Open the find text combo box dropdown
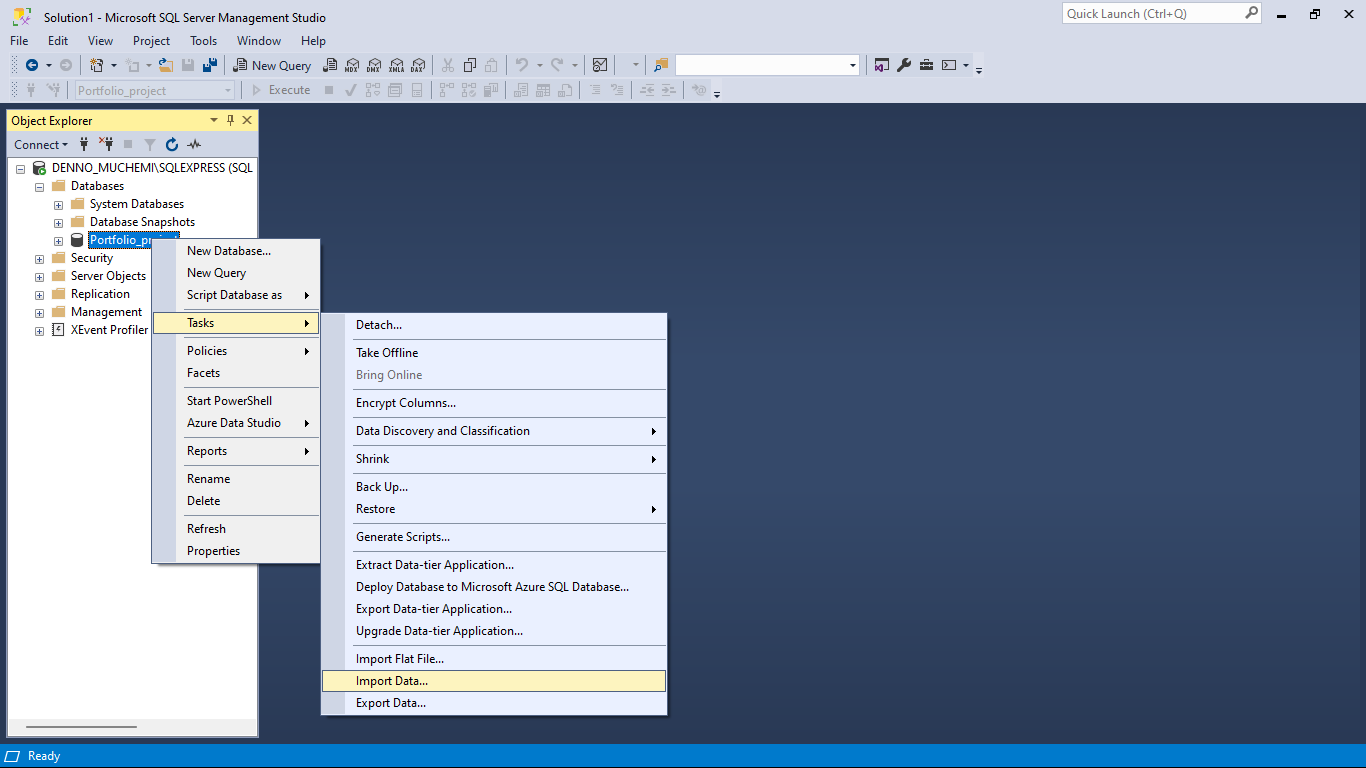 click(x=853, y=65)
